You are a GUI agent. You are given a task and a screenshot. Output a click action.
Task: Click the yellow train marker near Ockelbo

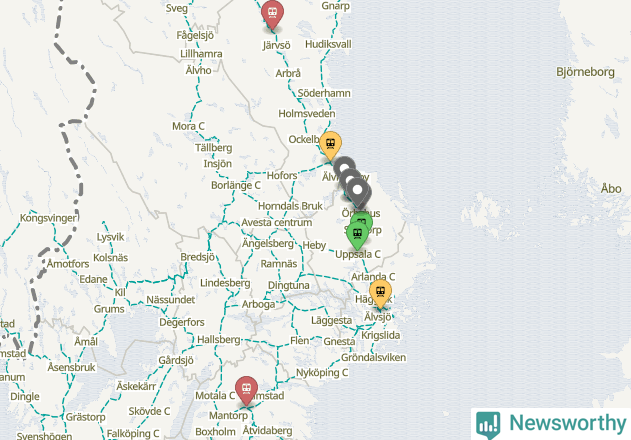(330, 145)
